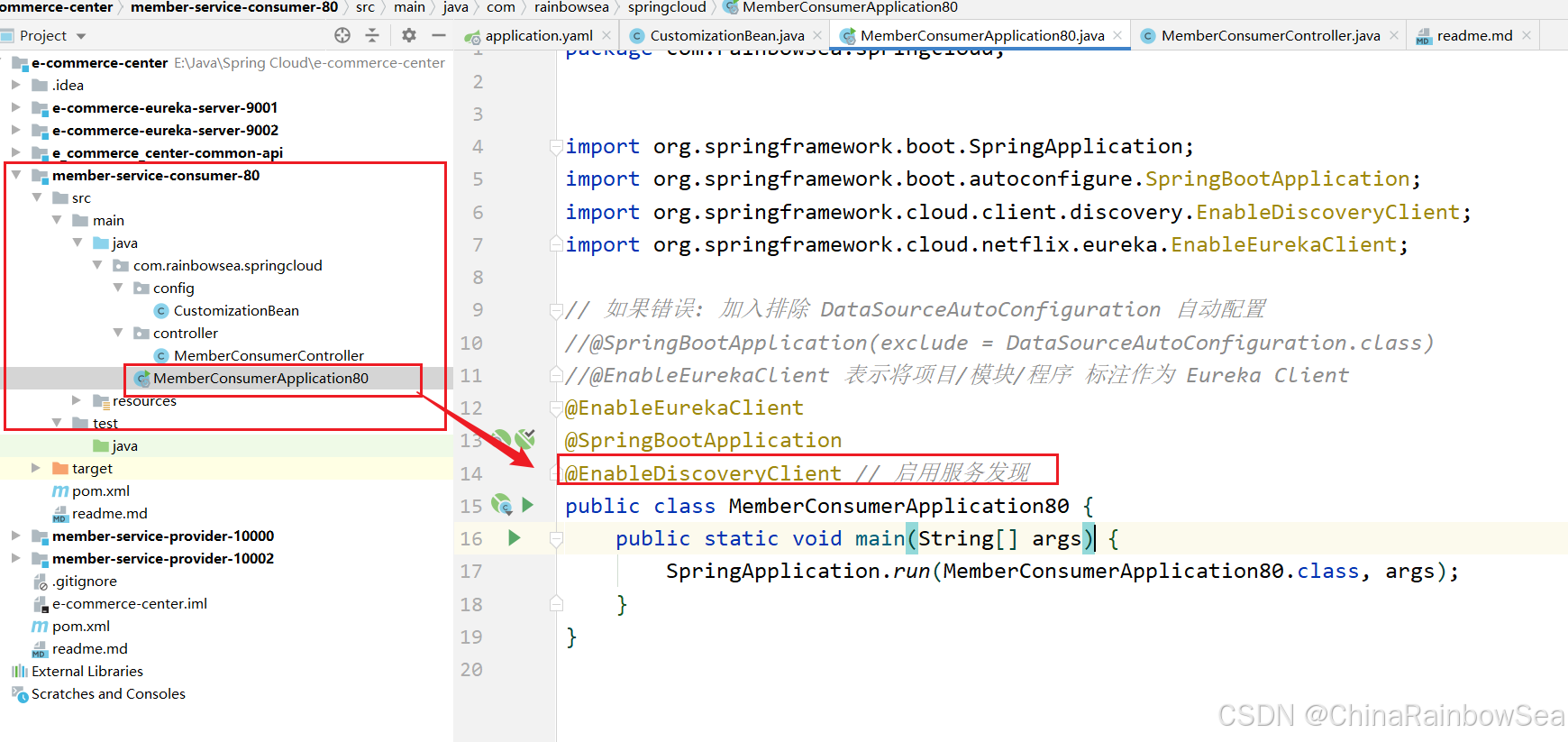Click the main breadcrumb segment

409,7
